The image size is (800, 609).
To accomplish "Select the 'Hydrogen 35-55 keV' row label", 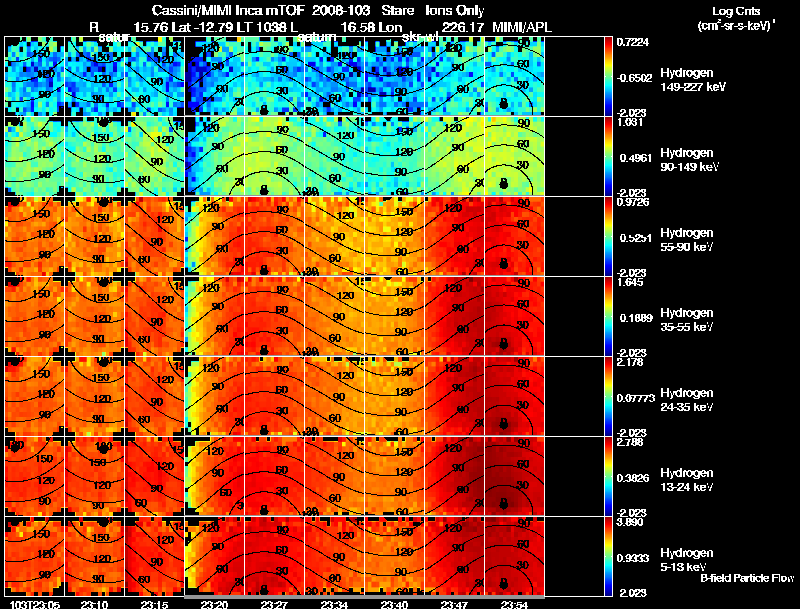I will coord(687,320).
